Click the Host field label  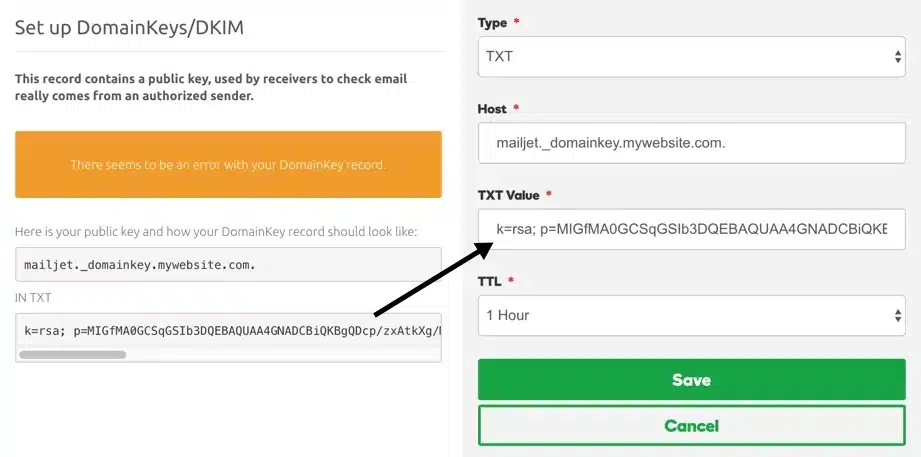pos(494,108)
